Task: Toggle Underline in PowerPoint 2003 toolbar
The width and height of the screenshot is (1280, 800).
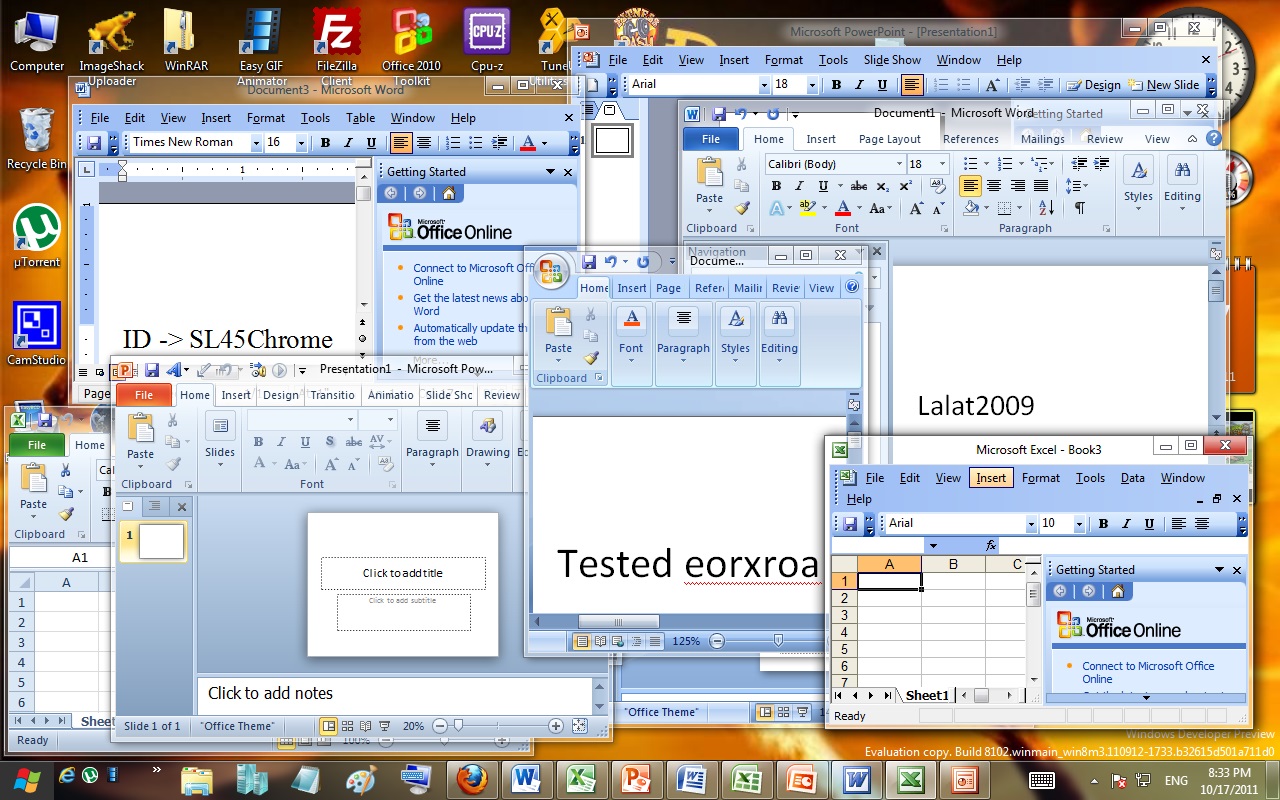Action: point(882,85)
